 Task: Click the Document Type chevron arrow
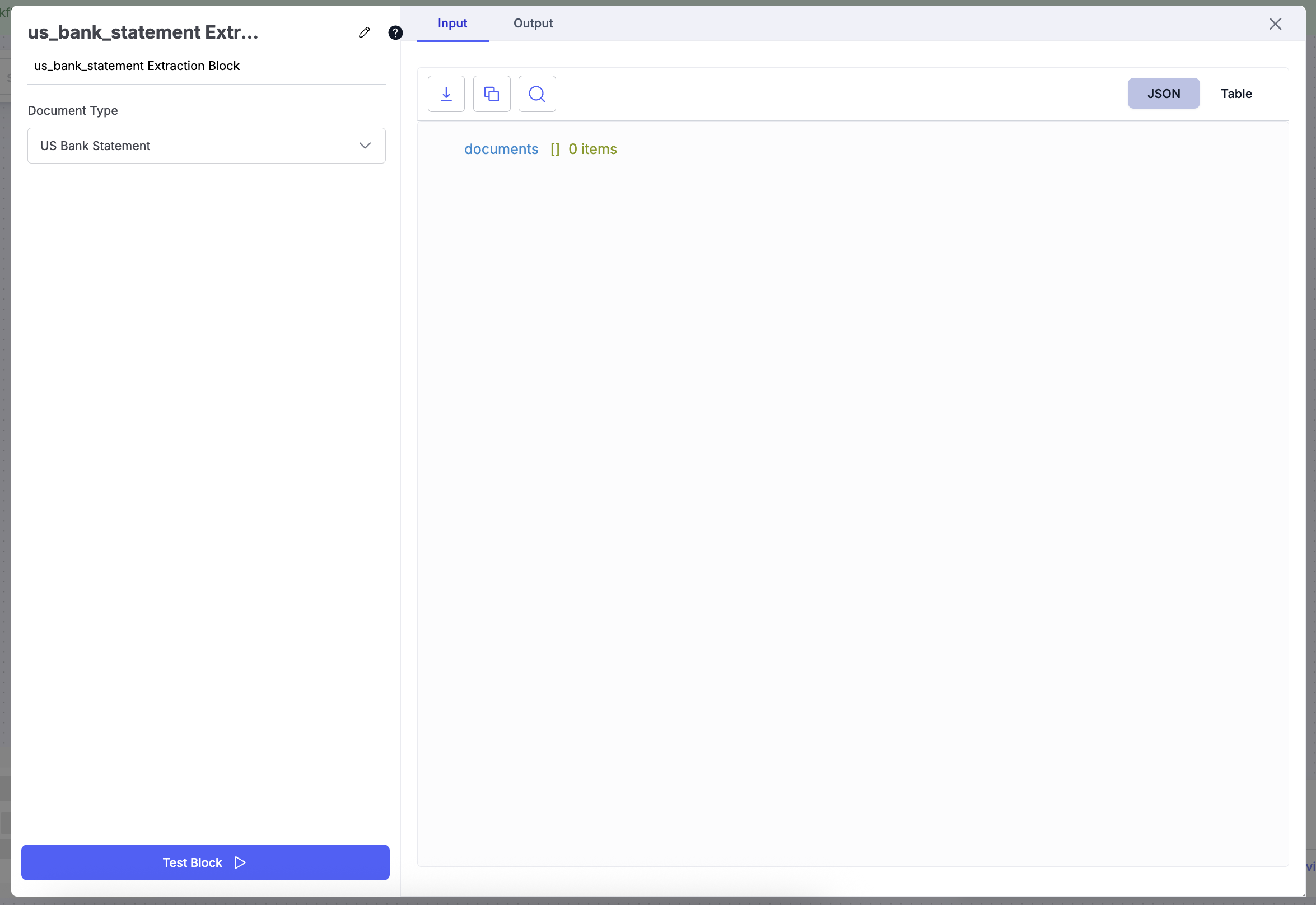point(365,146)
